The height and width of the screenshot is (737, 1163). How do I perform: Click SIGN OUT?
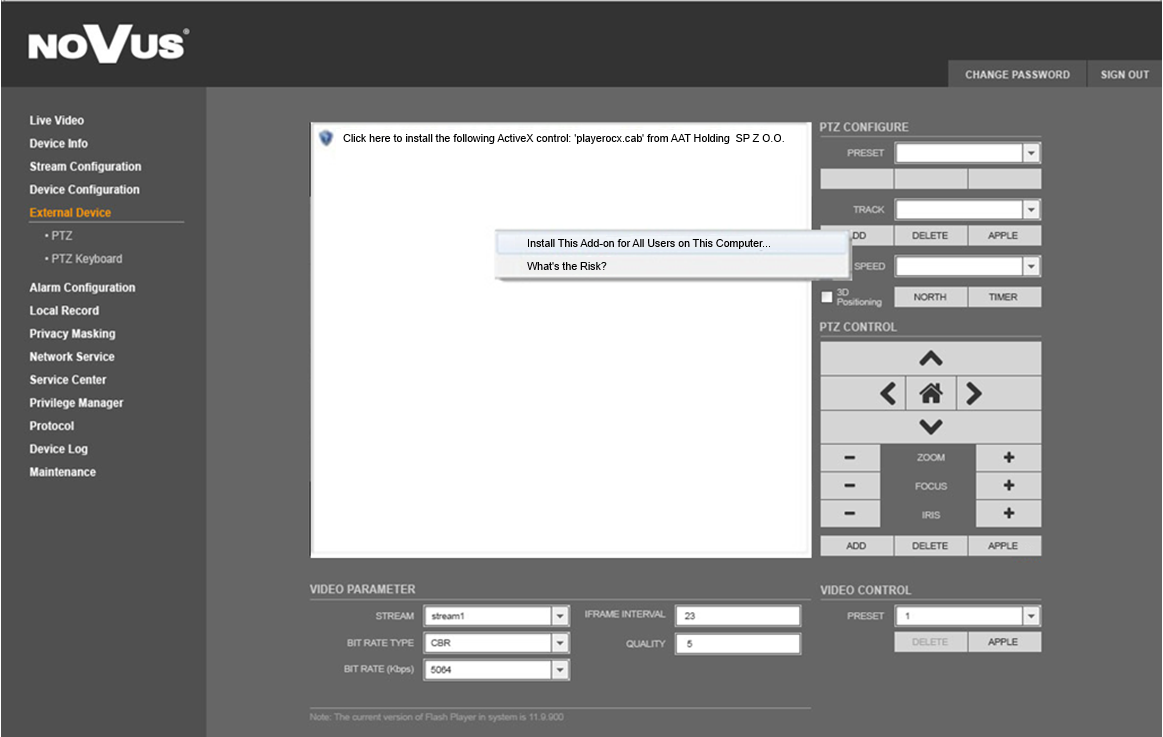pos(1124,74)
